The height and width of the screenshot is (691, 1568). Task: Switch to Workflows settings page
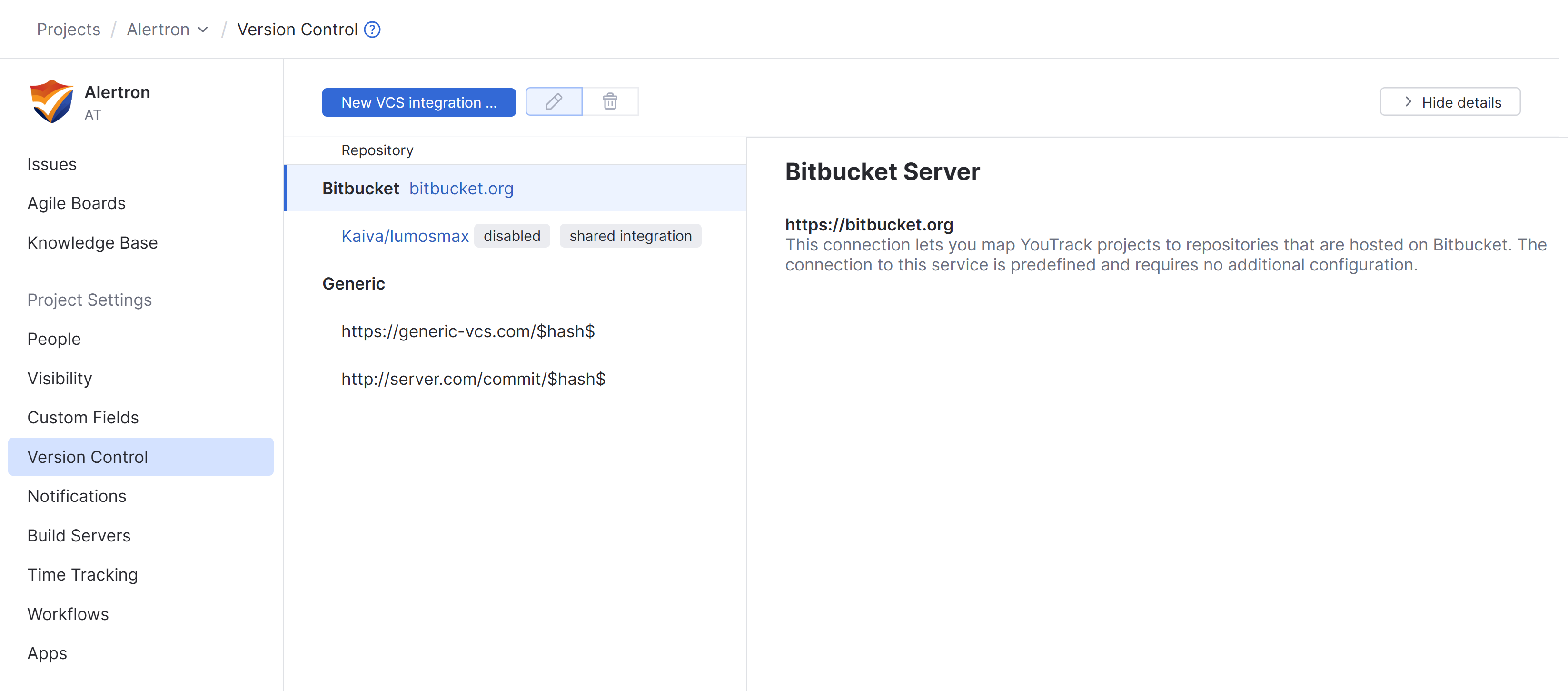pos(68,614)
